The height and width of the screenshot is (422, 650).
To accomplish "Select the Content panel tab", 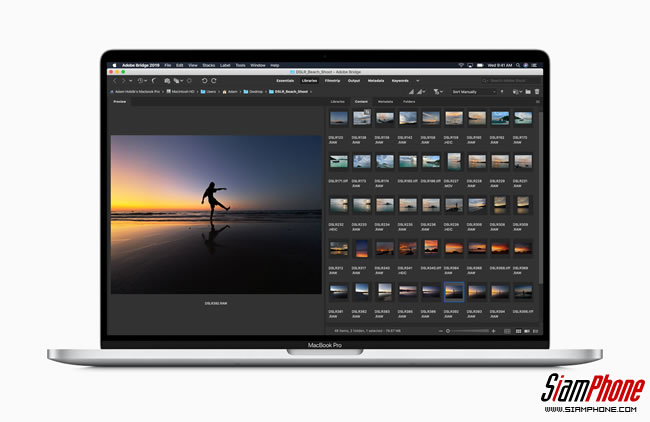I will point(361,102).
